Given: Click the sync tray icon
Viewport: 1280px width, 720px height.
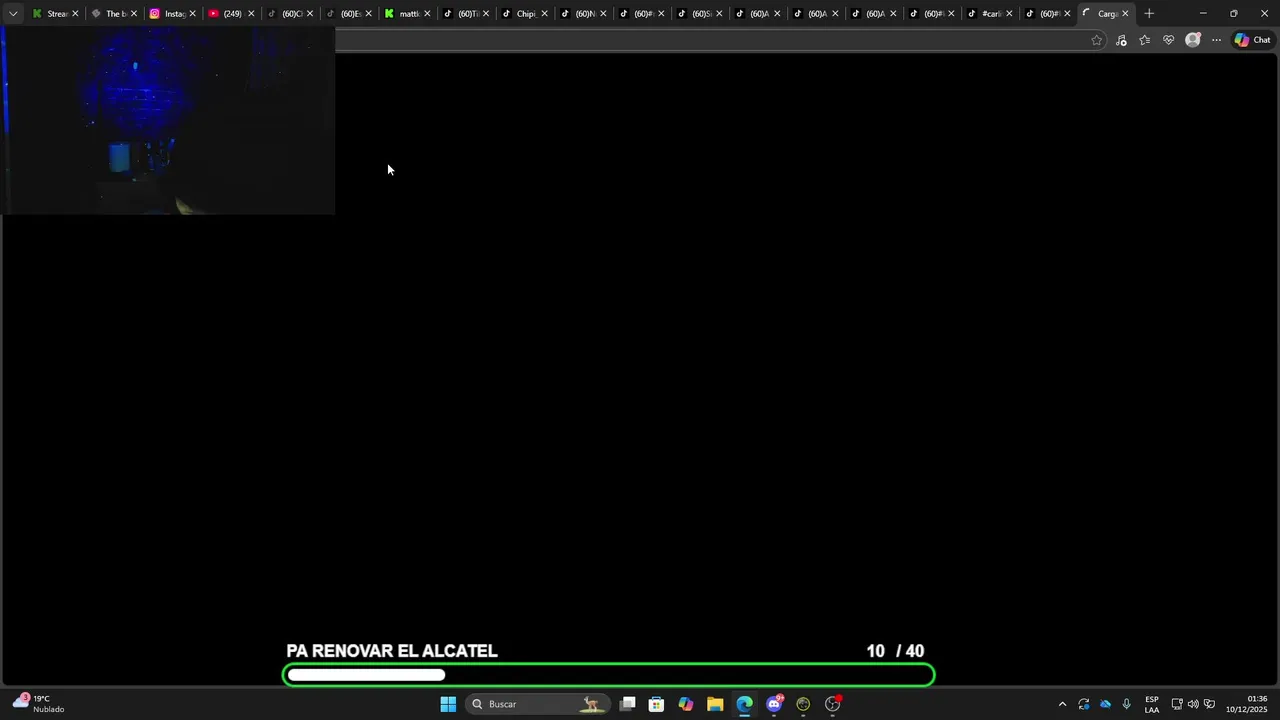Looking at the screenshot, I should click(x=1084, y=704).
